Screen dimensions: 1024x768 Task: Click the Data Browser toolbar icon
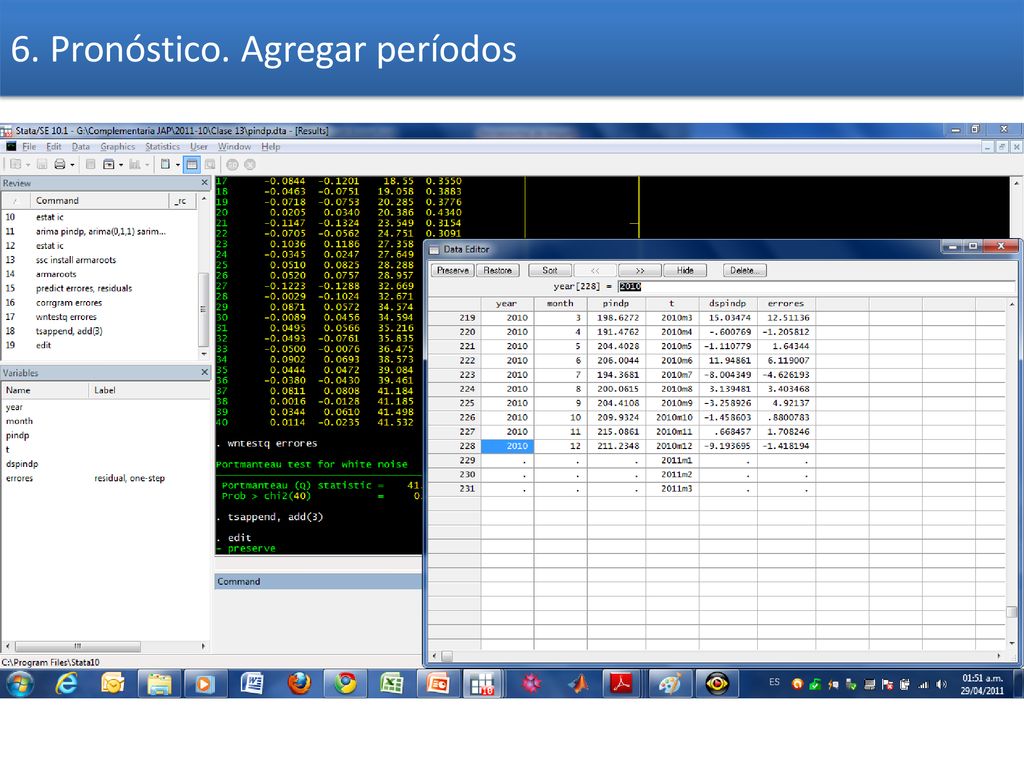[x=210, y=165]
